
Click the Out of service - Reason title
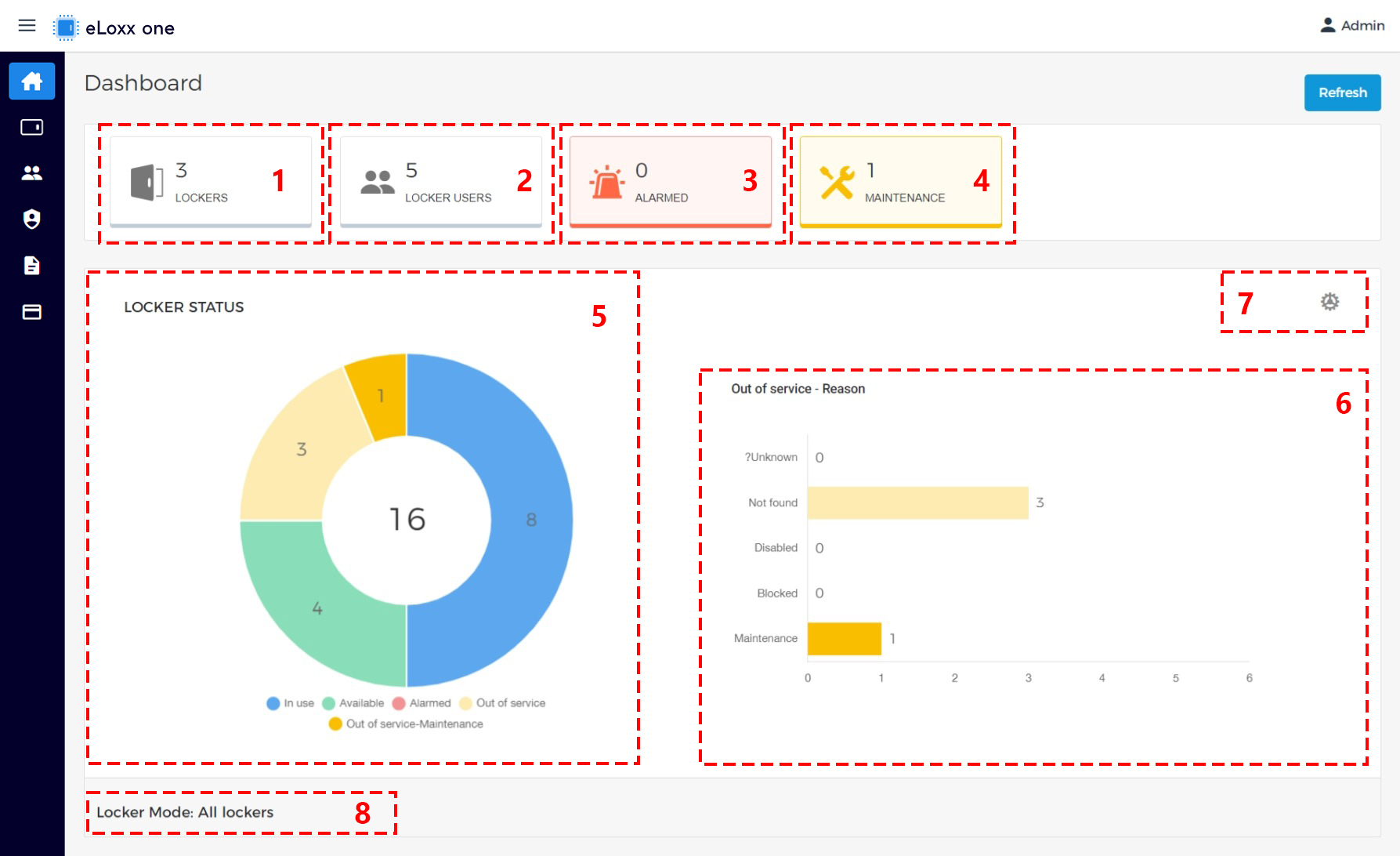click(x=798, y=389)
